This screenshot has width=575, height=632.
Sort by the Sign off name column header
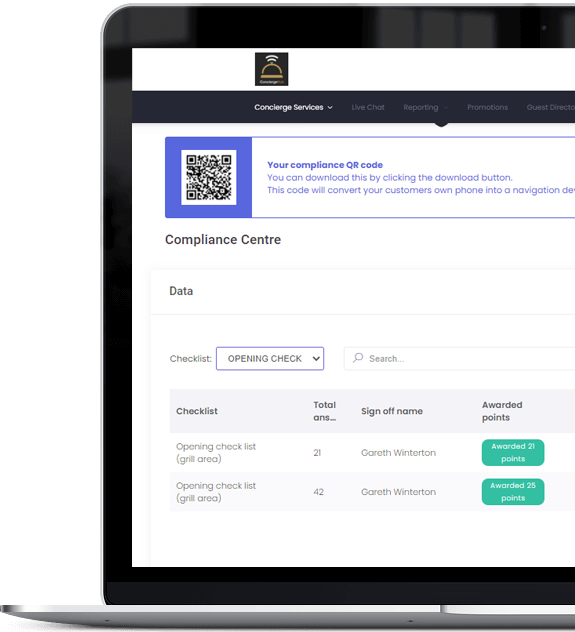point(392,411)
